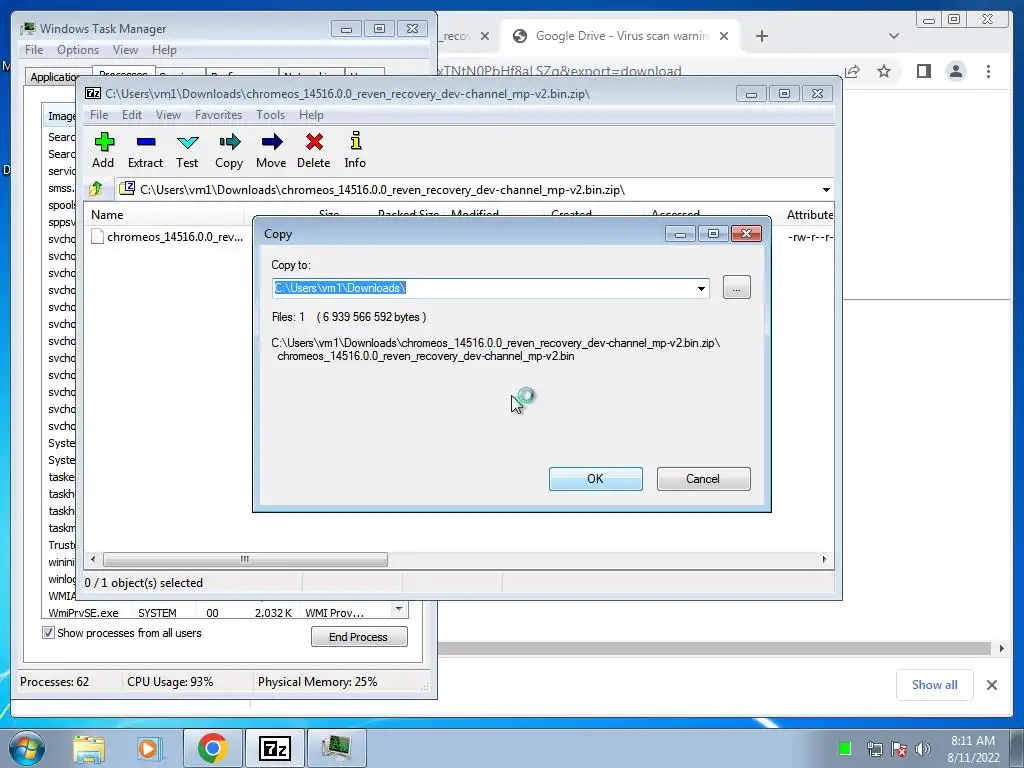Click the green CPU meter tray icon
1024x768 pixels.
click(845, 748)
